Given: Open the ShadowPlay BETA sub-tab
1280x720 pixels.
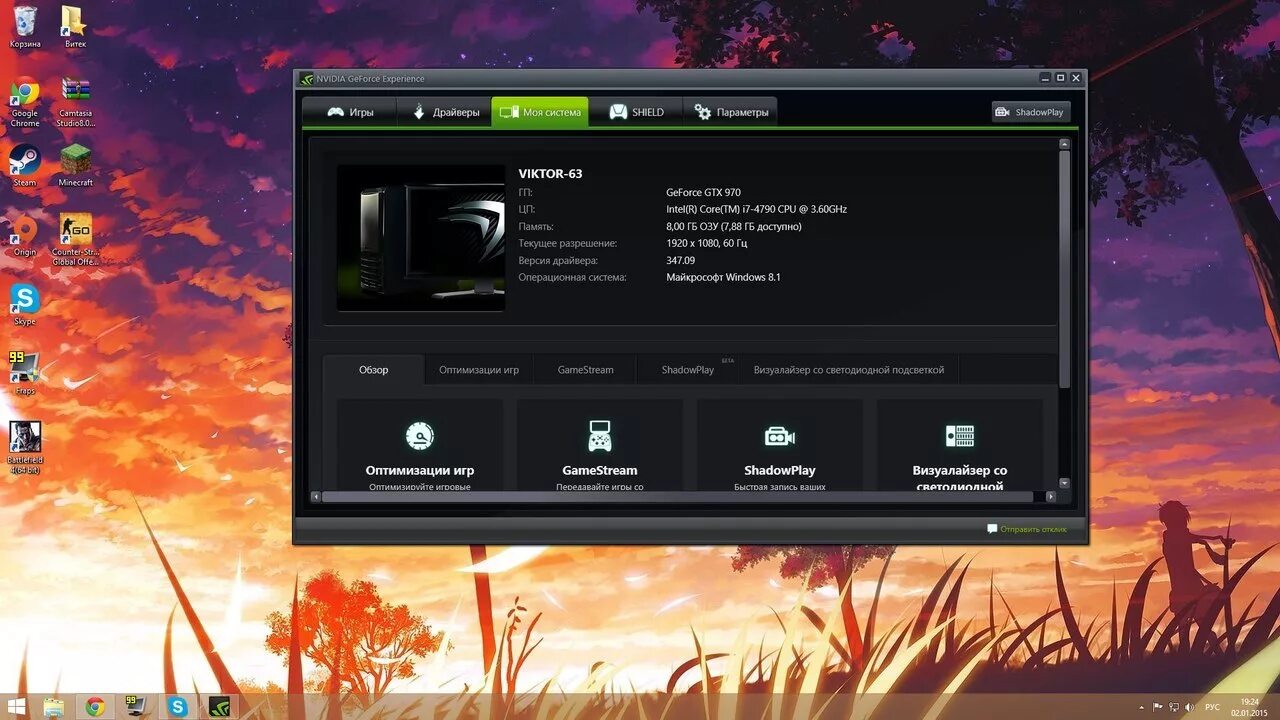Looking at the screenshot, I should click(689, 370).
